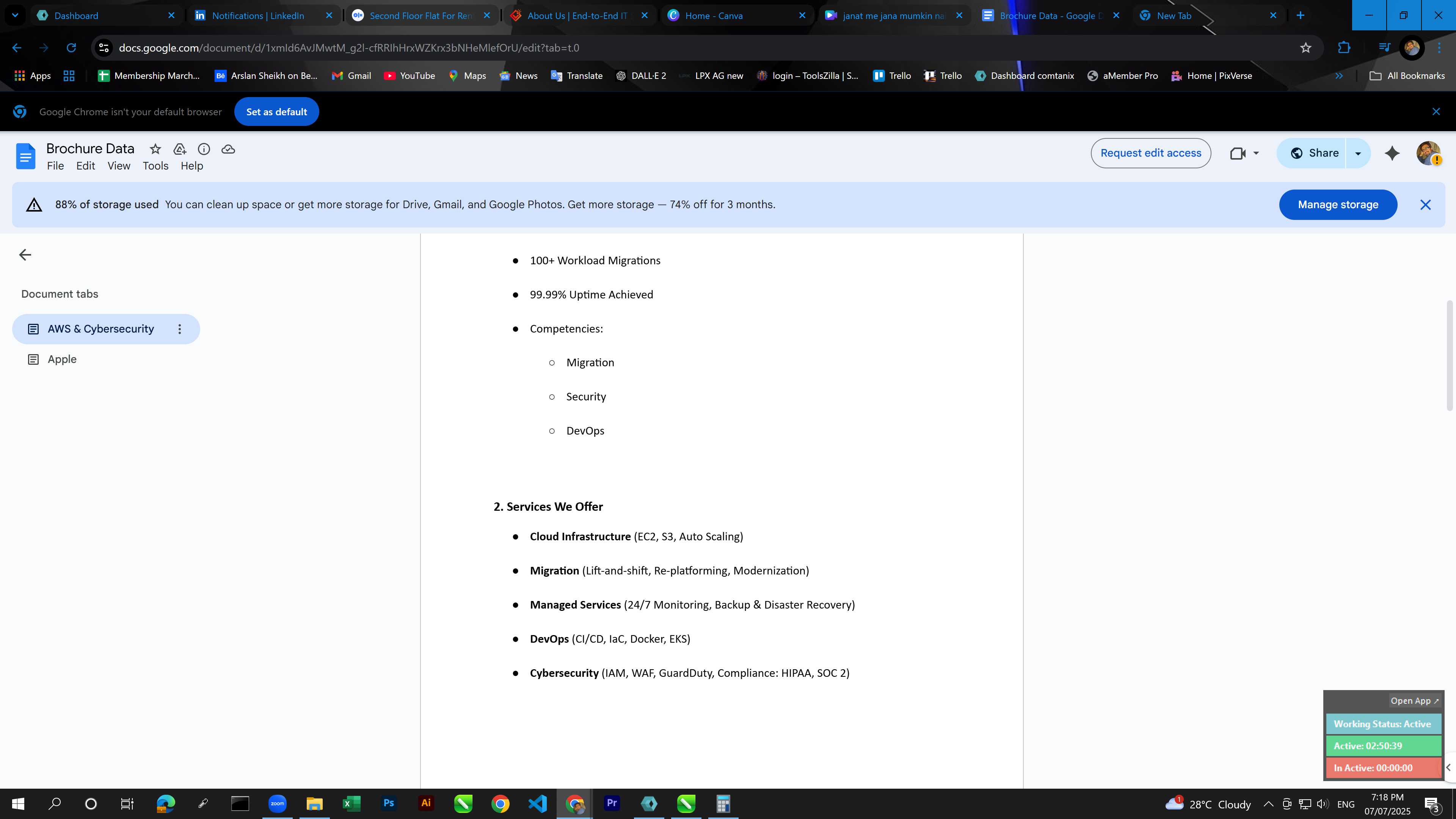The height and width of the screenshot is (819, 1456).
Task: Switch to the Dashboard browser tab
Action: click(76, 15)
